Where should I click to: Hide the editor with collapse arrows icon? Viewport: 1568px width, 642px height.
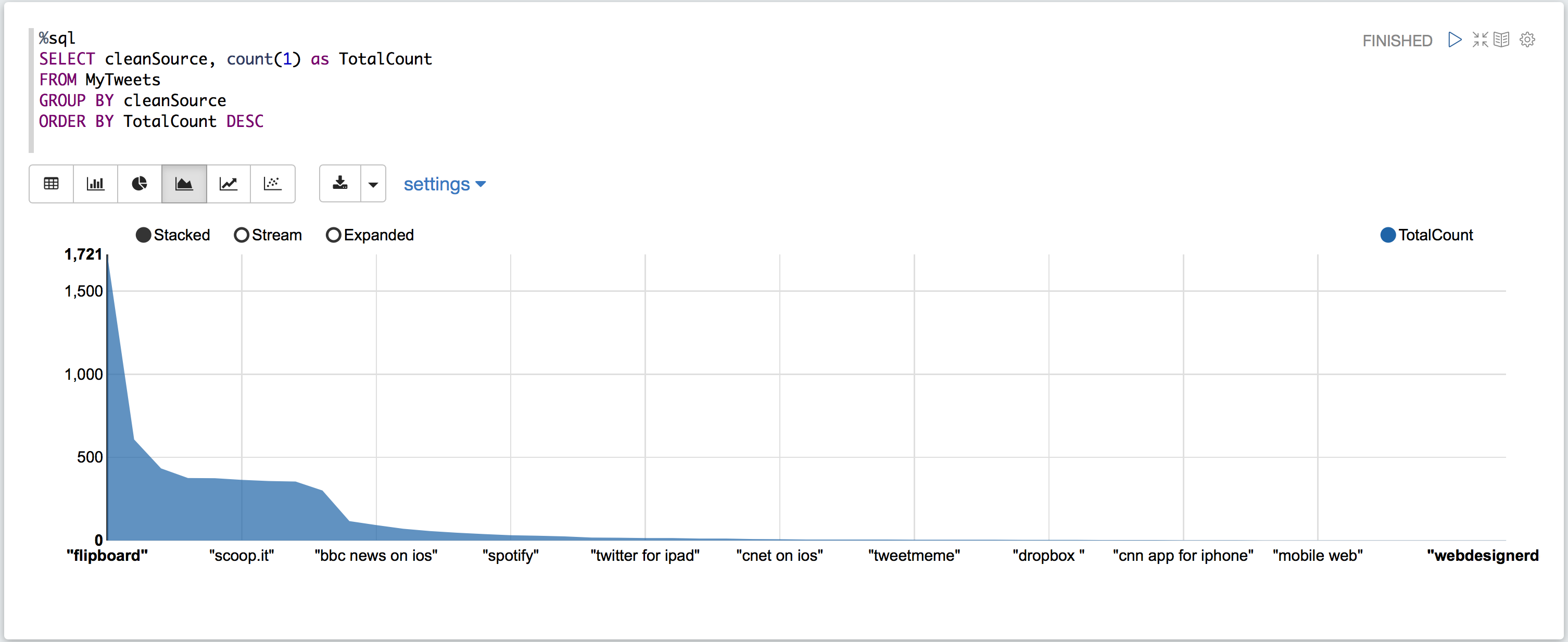[1480, 40]
